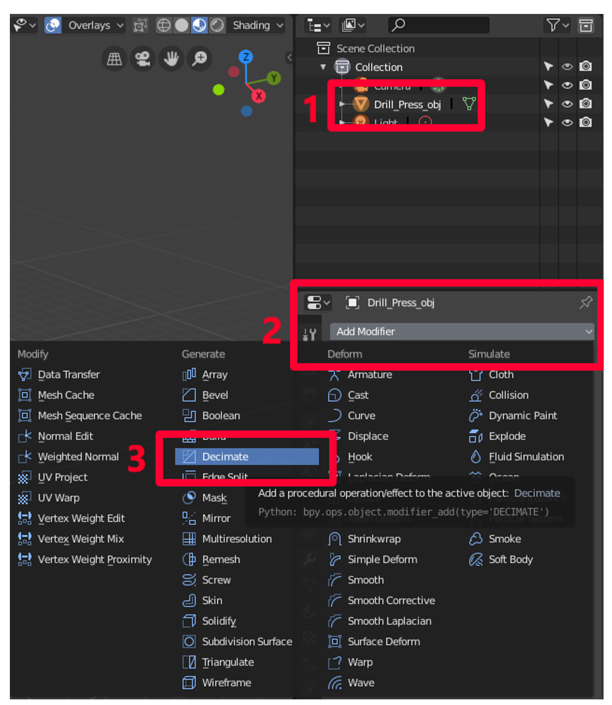The height and width of the screenshot is (705, 612).
Task: Select LookDev shading mode
Action: coord(199,26)
